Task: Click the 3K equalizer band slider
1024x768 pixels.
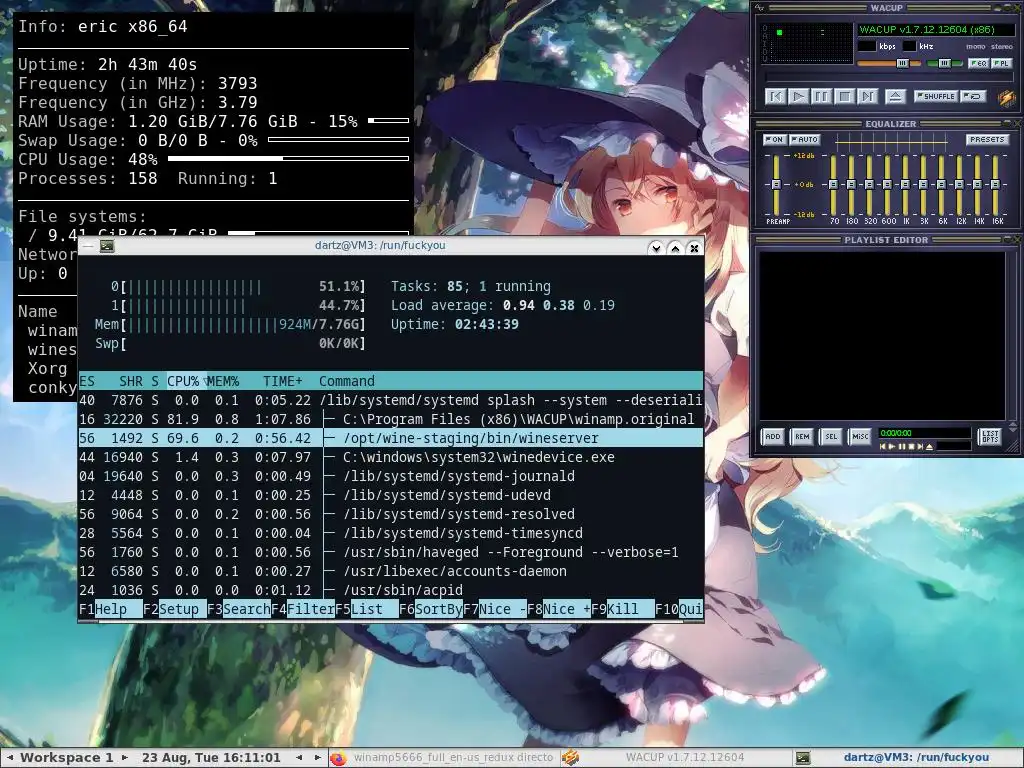Action: 923,185
